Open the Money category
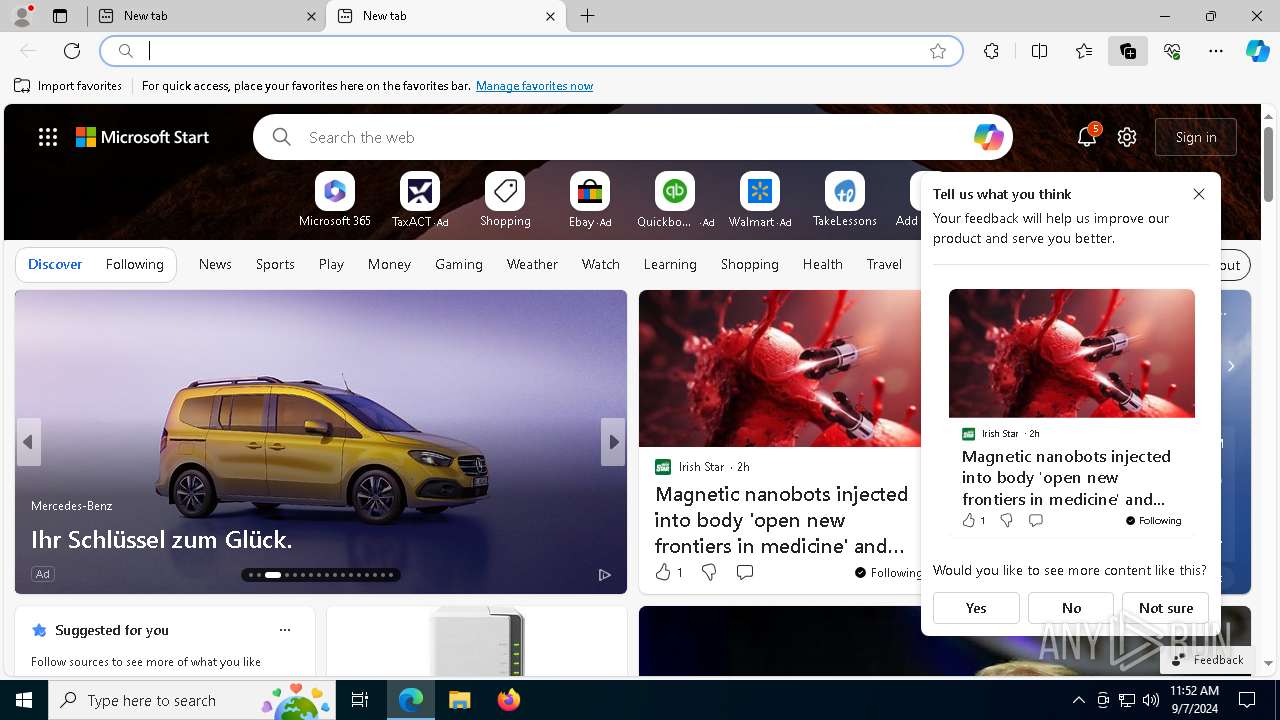 pos(389,264)
